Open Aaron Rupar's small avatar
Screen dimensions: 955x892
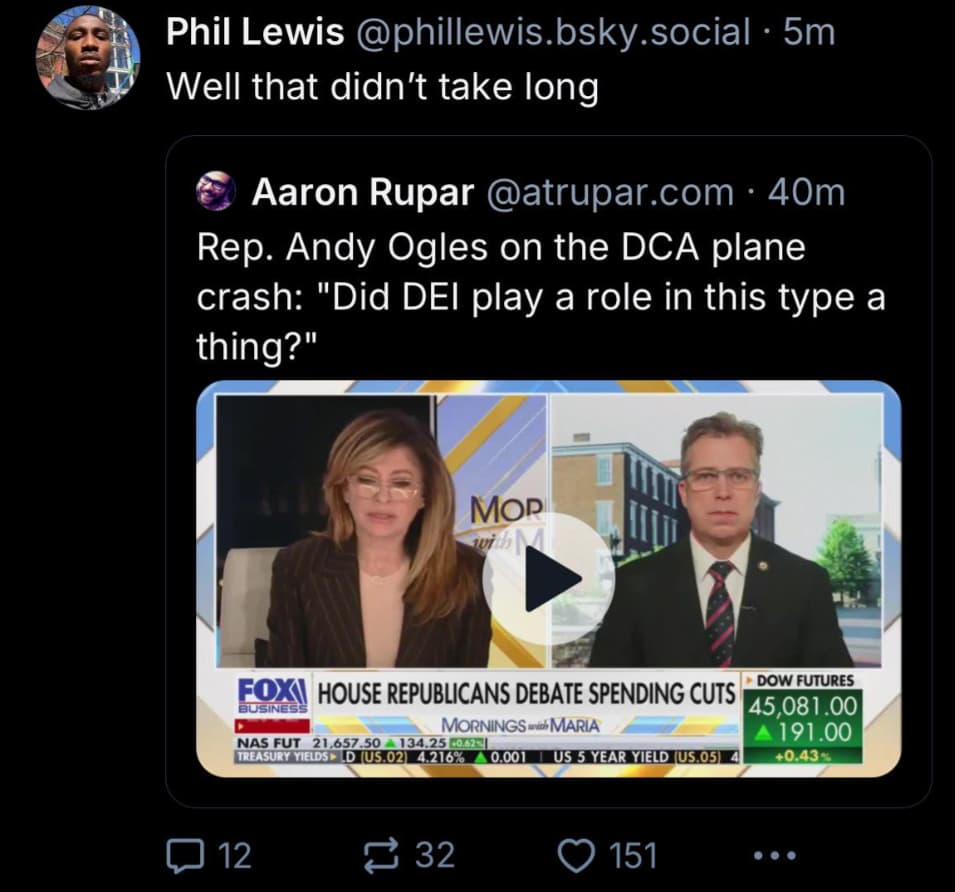(216, 192)
